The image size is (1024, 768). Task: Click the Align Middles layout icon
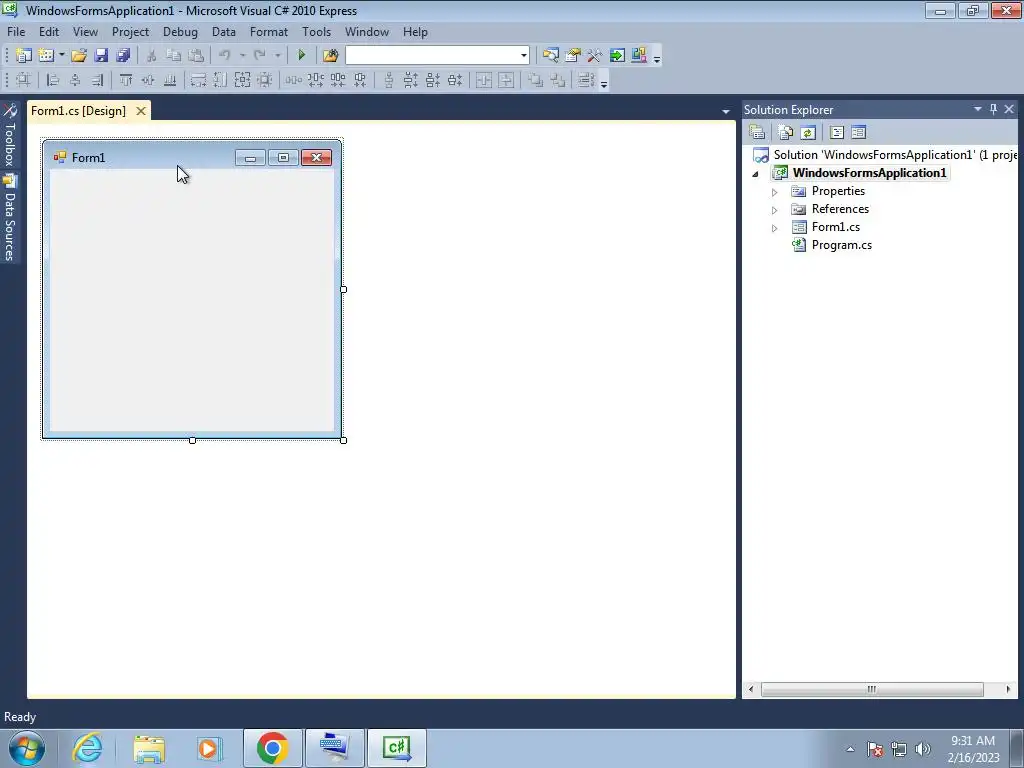click(148, 80)
